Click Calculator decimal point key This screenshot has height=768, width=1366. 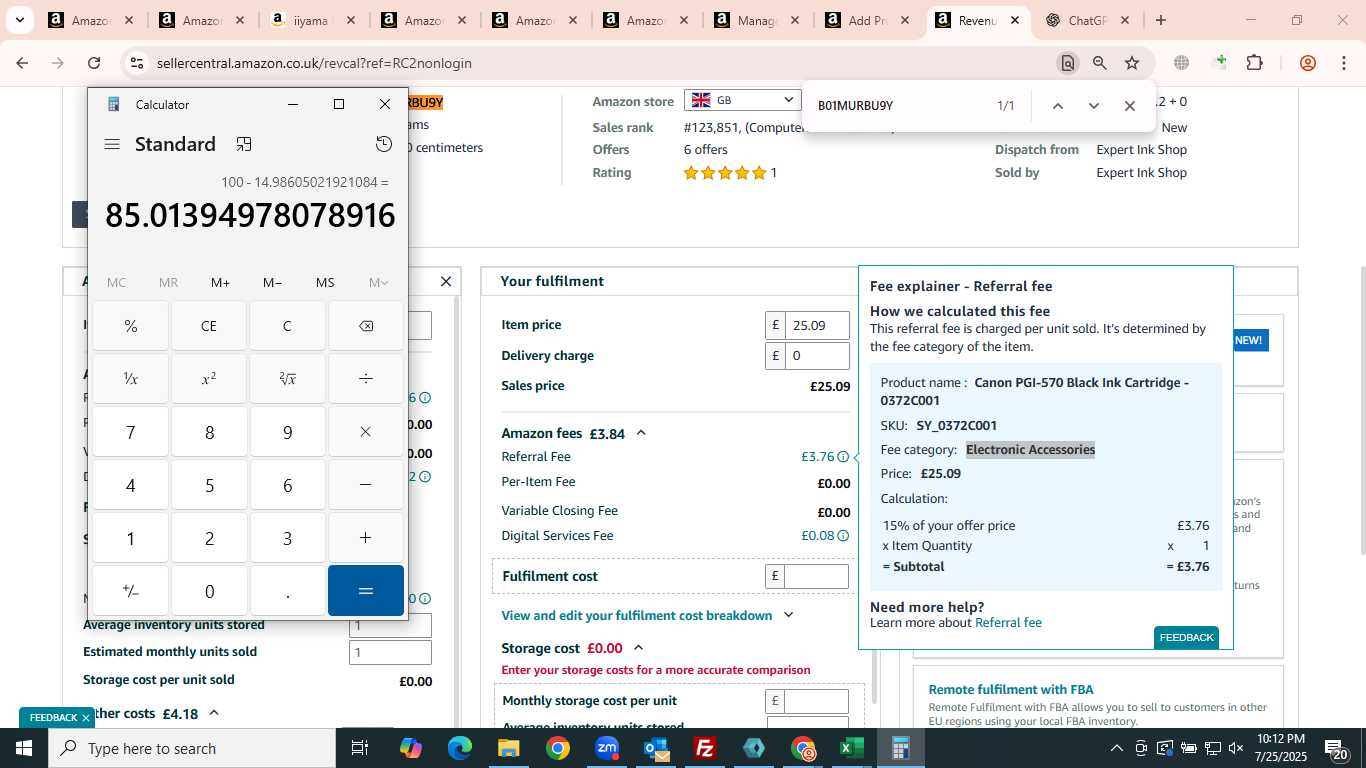287,591
